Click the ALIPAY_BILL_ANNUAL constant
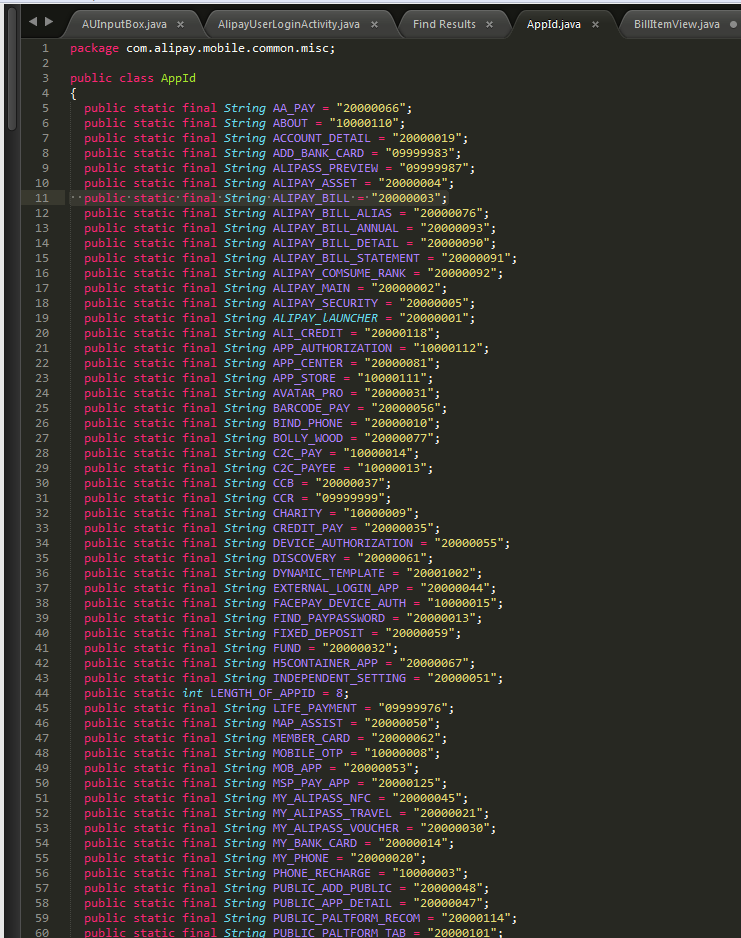741x938 pixels. (336, 228)
